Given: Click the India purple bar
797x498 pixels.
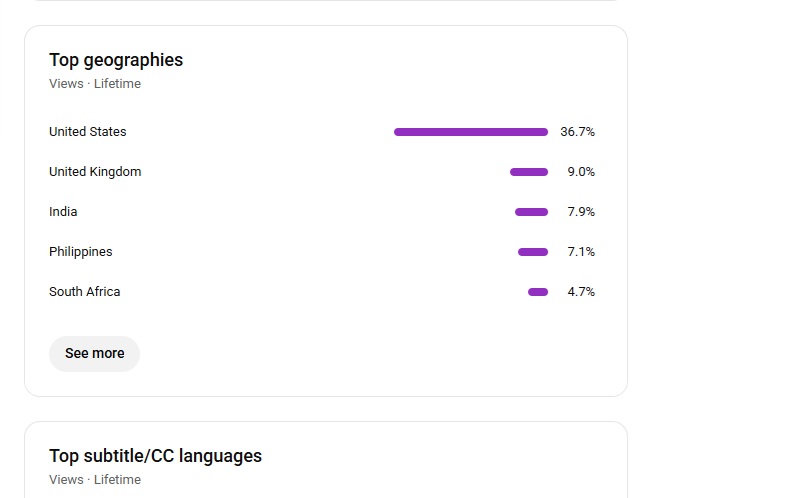Looking at the screenshot, I should 531,212.
